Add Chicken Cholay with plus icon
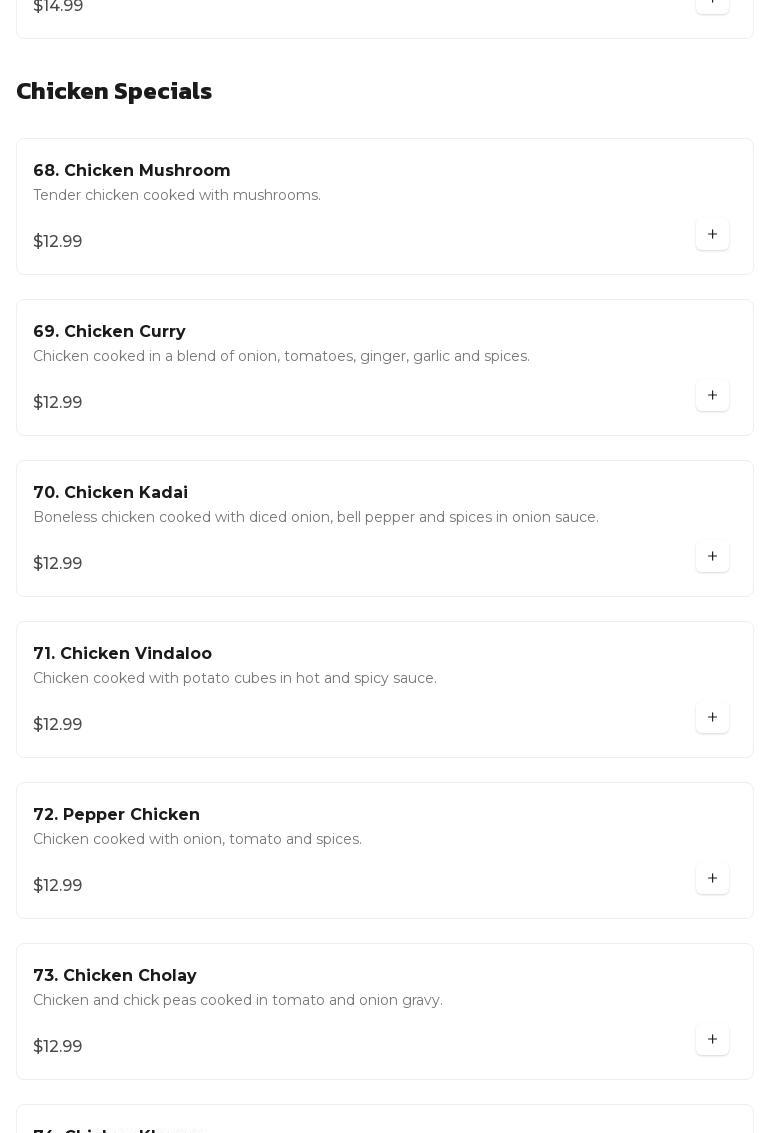Screen dimensions: 770x1133 pyautogui.click(x=712, y=1040)
